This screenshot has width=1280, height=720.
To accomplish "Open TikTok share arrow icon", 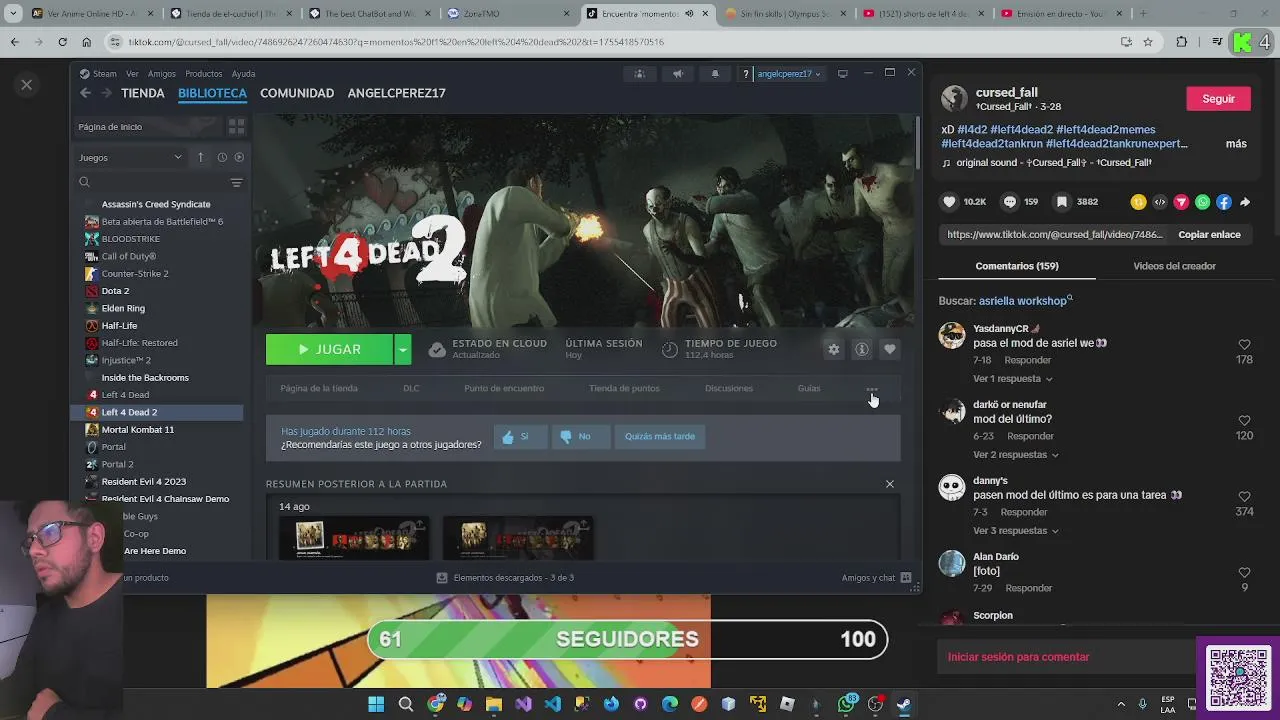I will point(1245,202).
